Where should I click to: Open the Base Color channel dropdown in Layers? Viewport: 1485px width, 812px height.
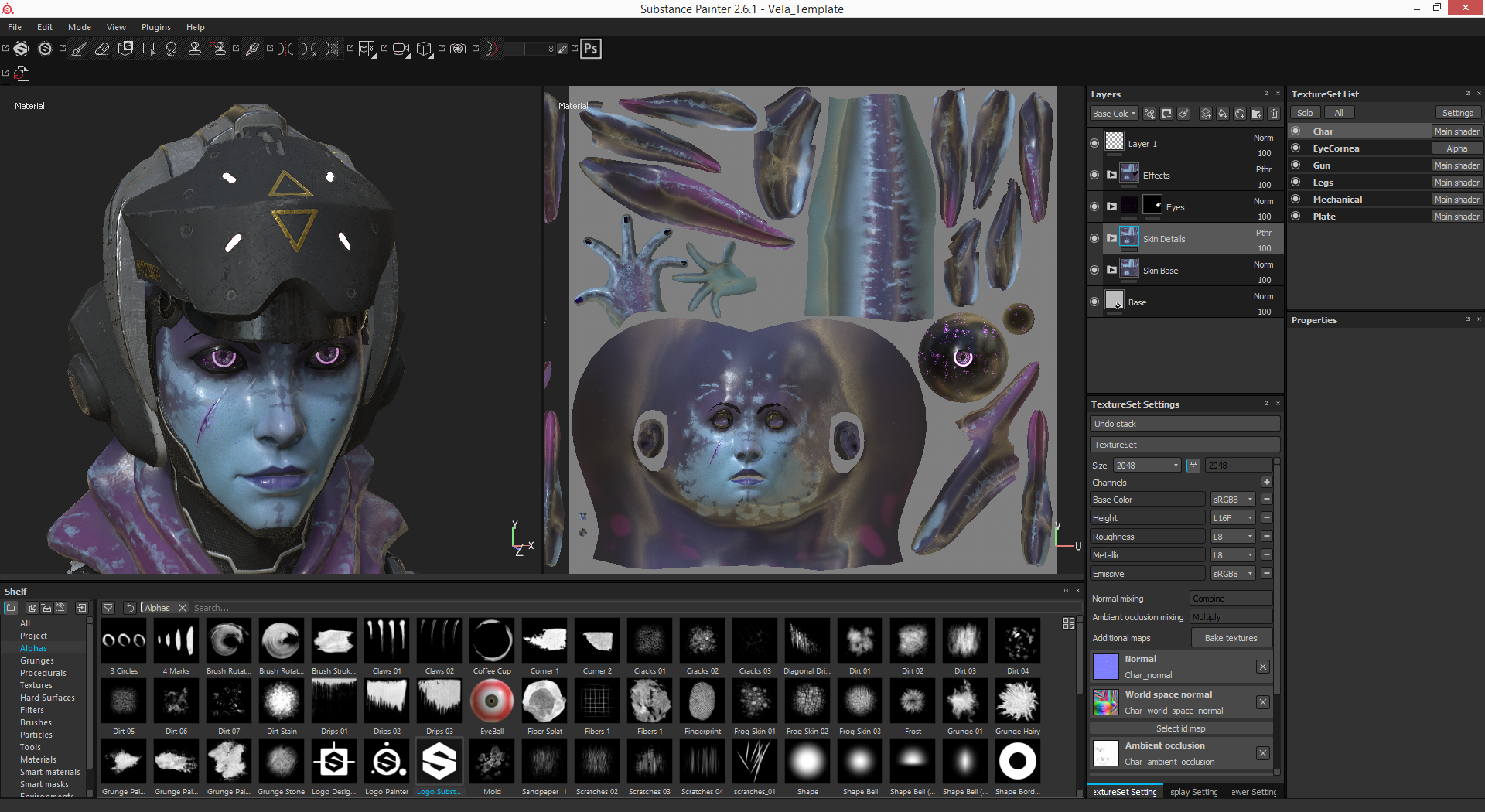click(x=1114, y=114)
